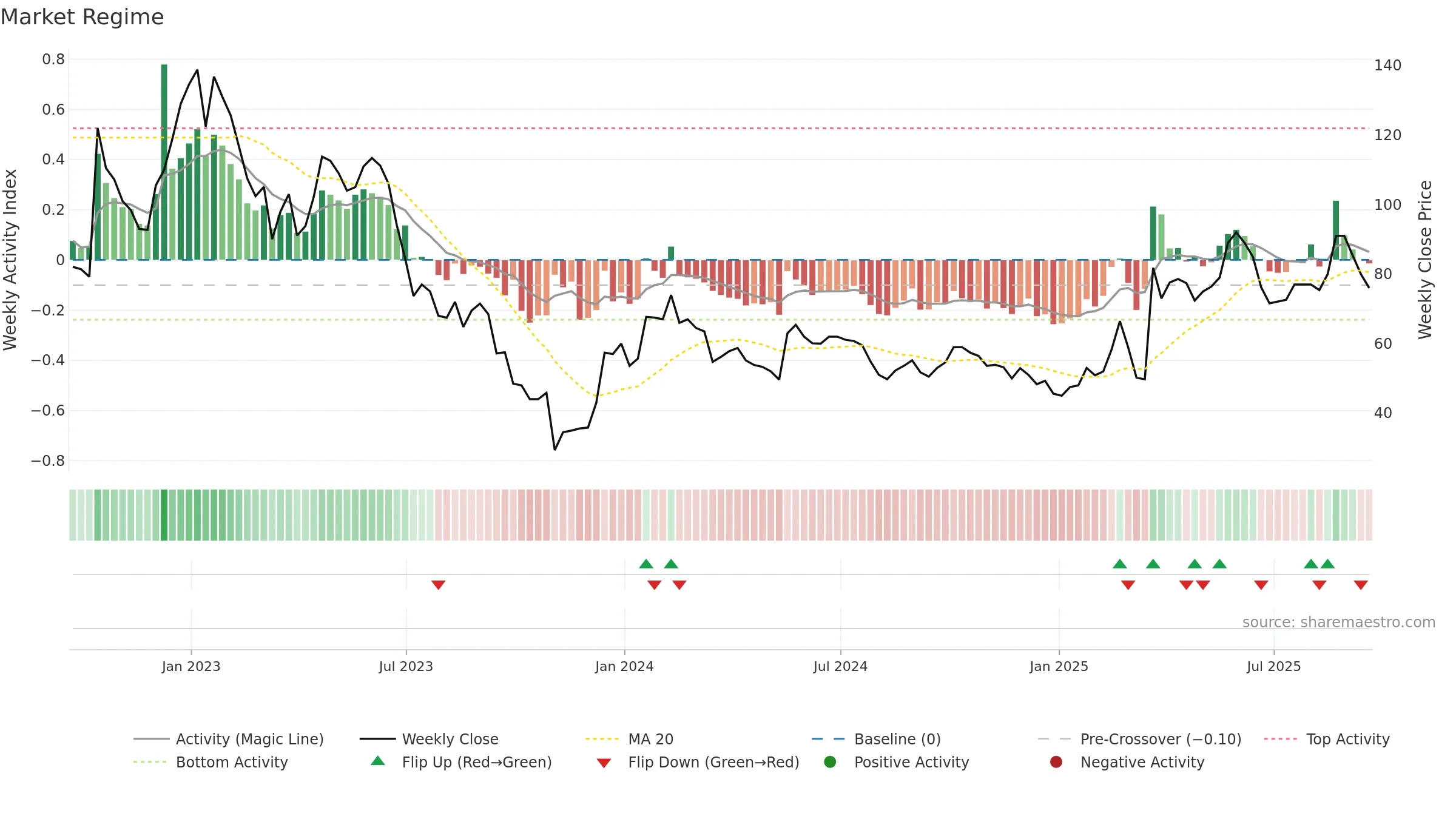1456x819 pixels.
Task: Click the Flip Up (Red→Green) legend label
Action: pyautogui.click(x=477, y=762)
